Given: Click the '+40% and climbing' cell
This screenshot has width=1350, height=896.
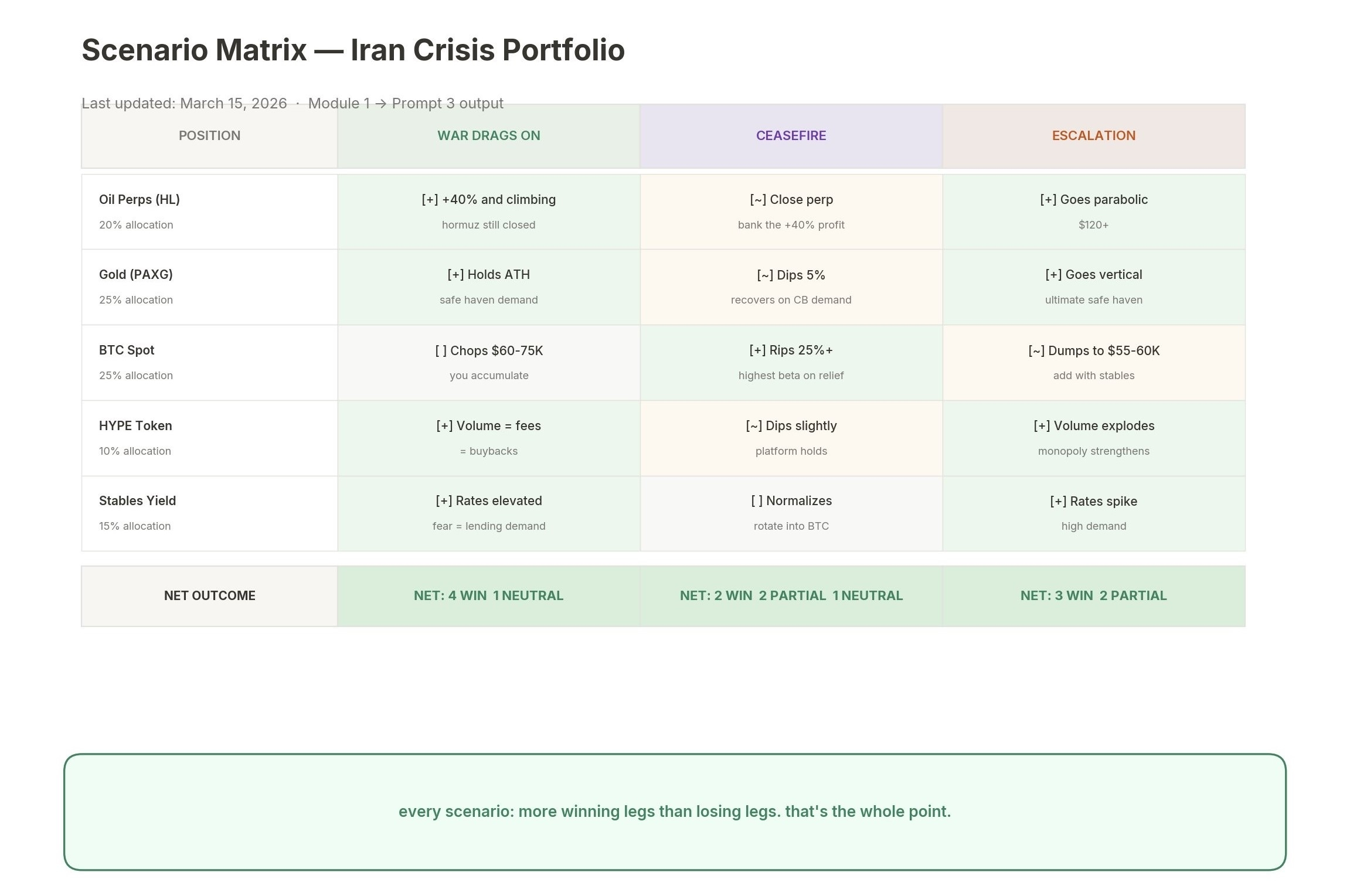Looking at the screenshot, I should 488,212.
